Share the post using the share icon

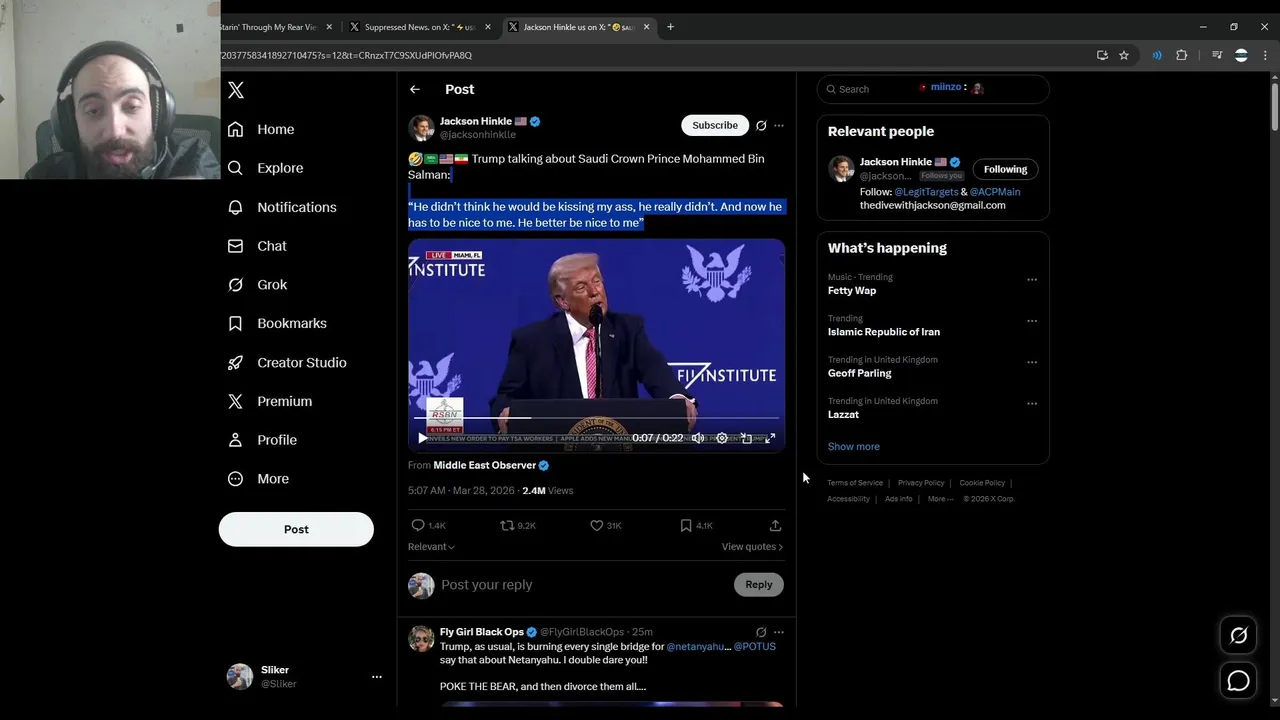(x=775, y=525)
